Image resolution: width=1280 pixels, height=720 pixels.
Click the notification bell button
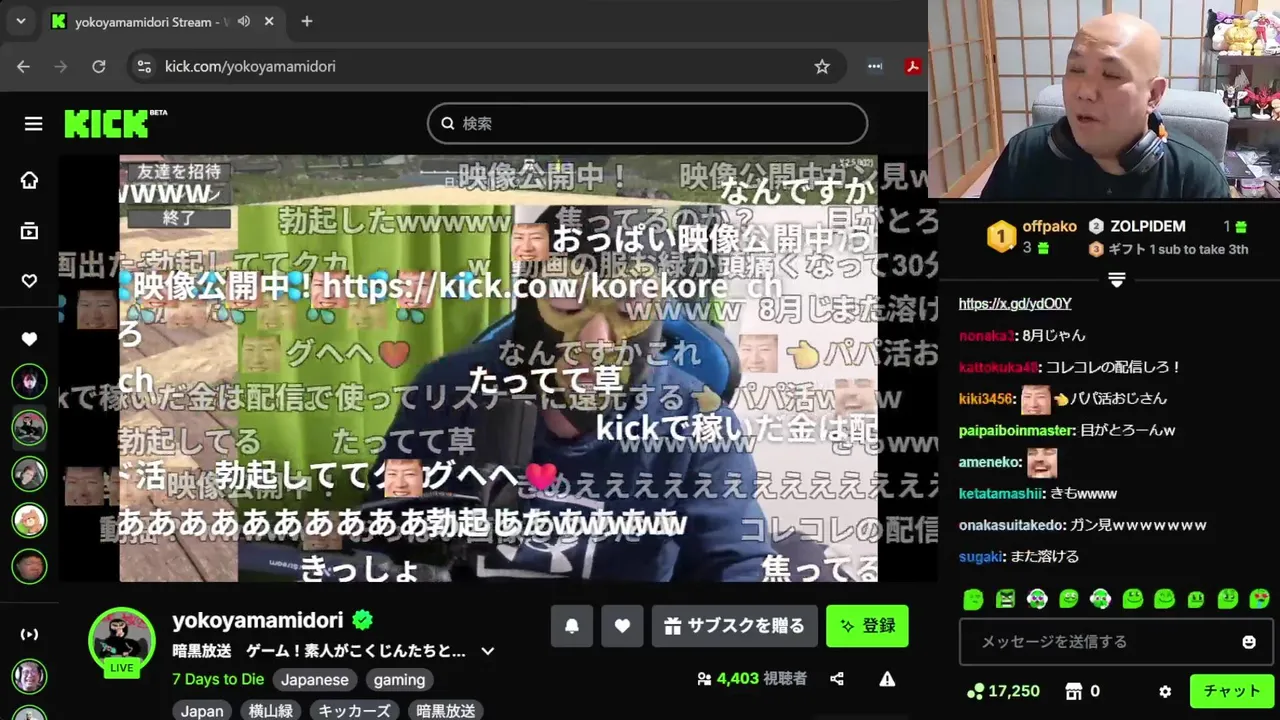pyautogui.click(x=572, y=626)
